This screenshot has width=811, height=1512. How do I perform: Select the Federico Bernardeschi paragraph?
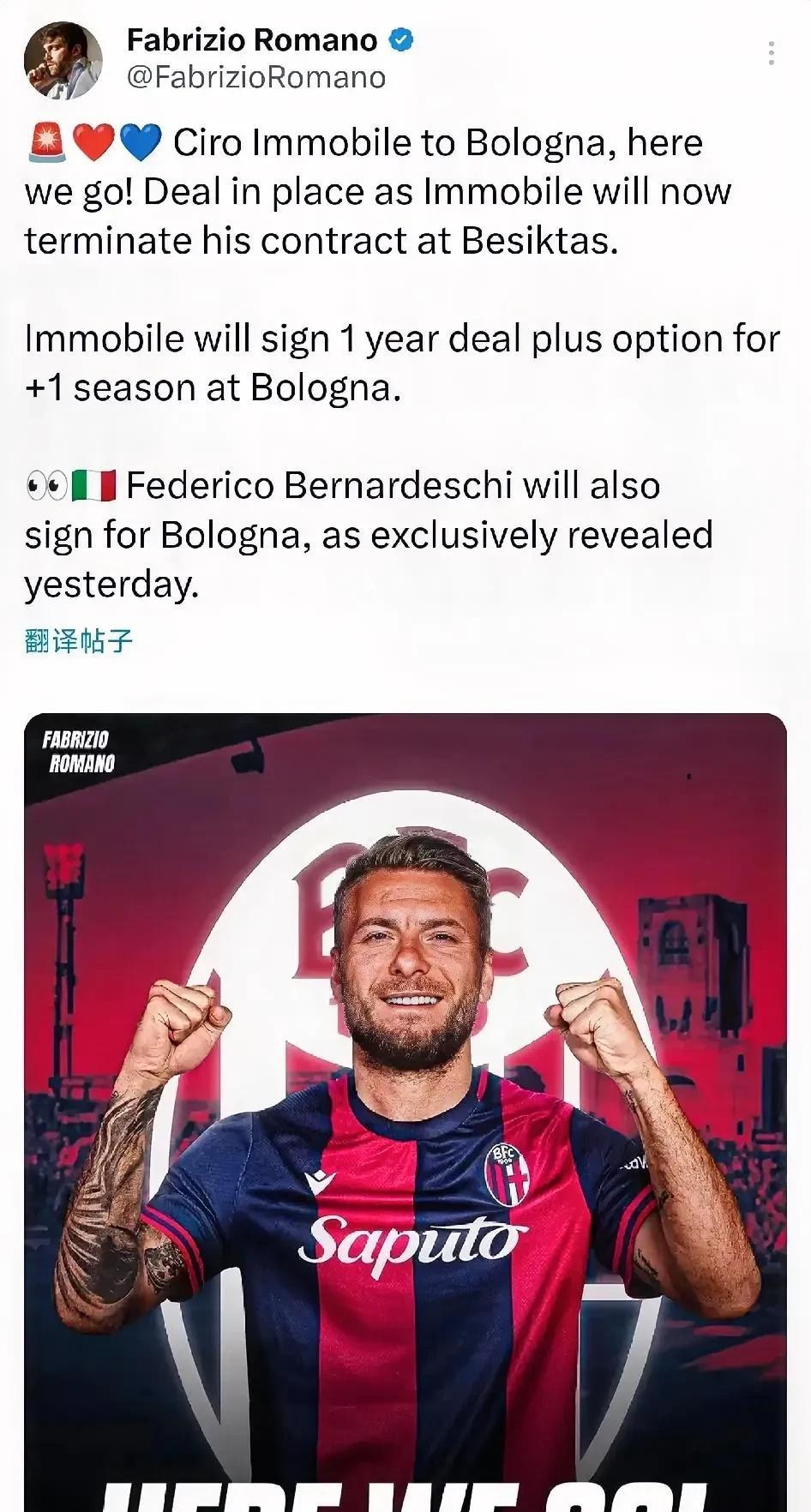369,535
